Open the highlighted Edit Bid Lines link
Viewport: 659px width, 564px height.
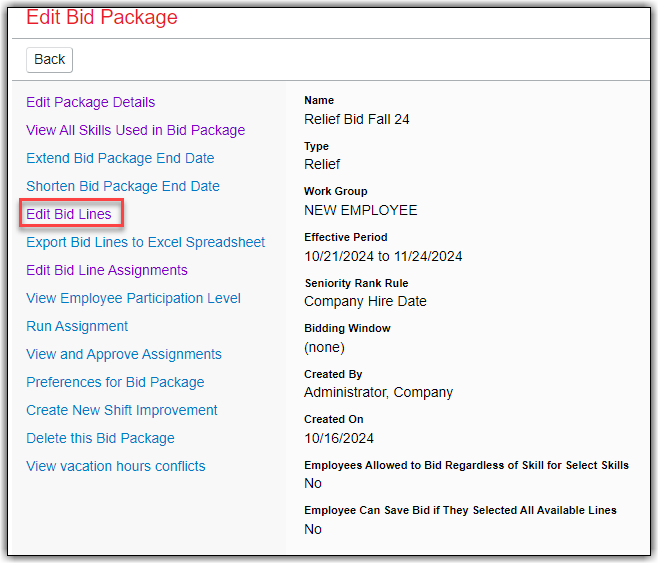click(69, 214)
